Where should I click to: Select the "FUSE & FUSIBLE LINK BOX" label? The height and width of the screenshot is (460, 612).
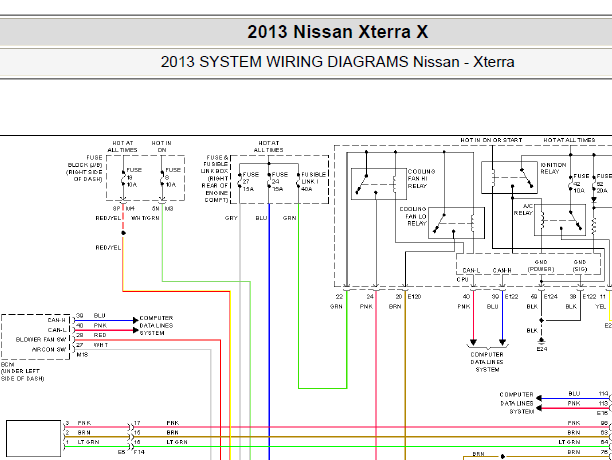[215, 179]
